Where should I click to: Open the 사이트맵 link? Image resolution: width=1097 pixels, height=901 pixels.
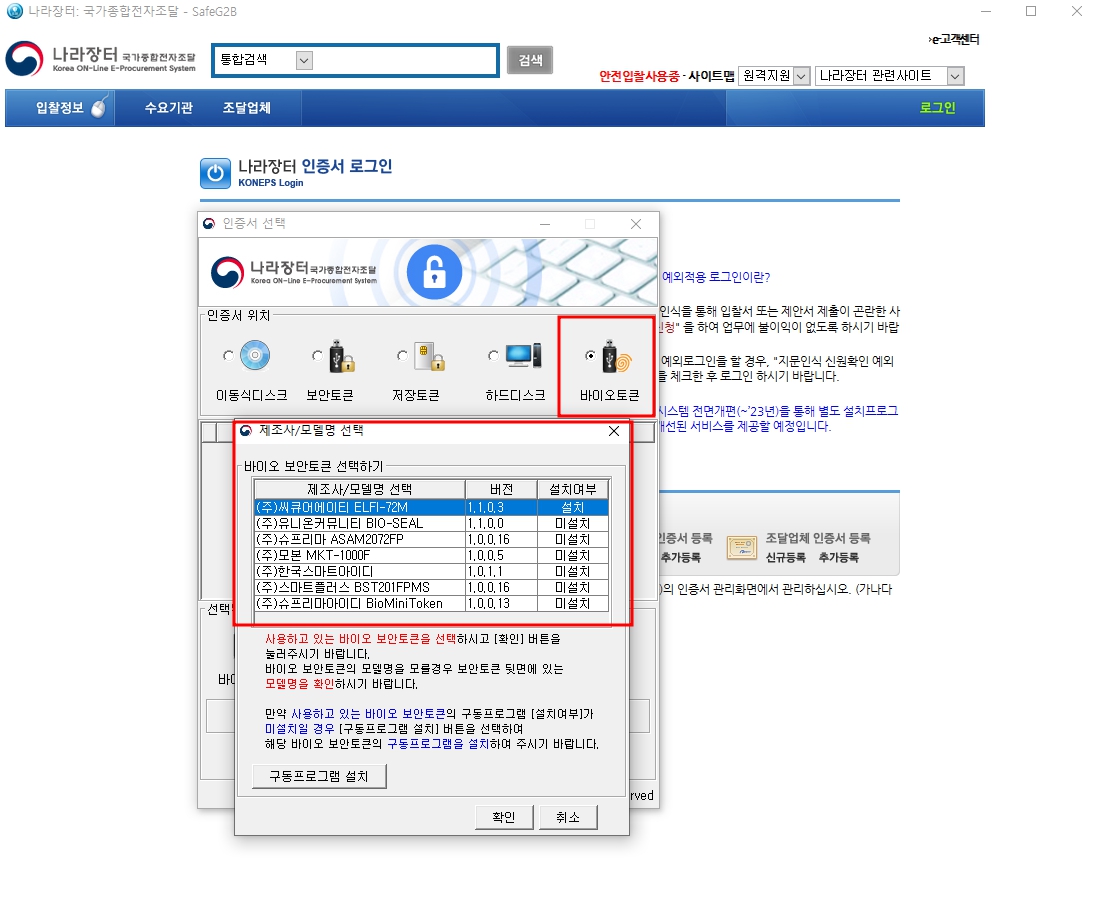711,76
